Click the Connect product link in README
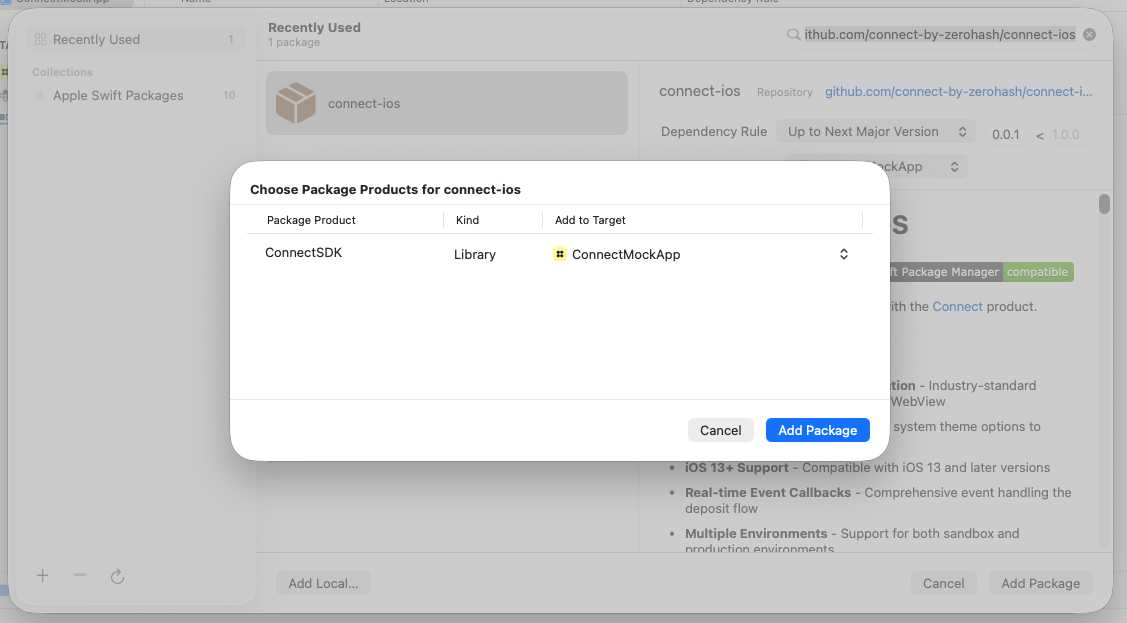This screenshot has height=623, width=1127. pos(957,306)
